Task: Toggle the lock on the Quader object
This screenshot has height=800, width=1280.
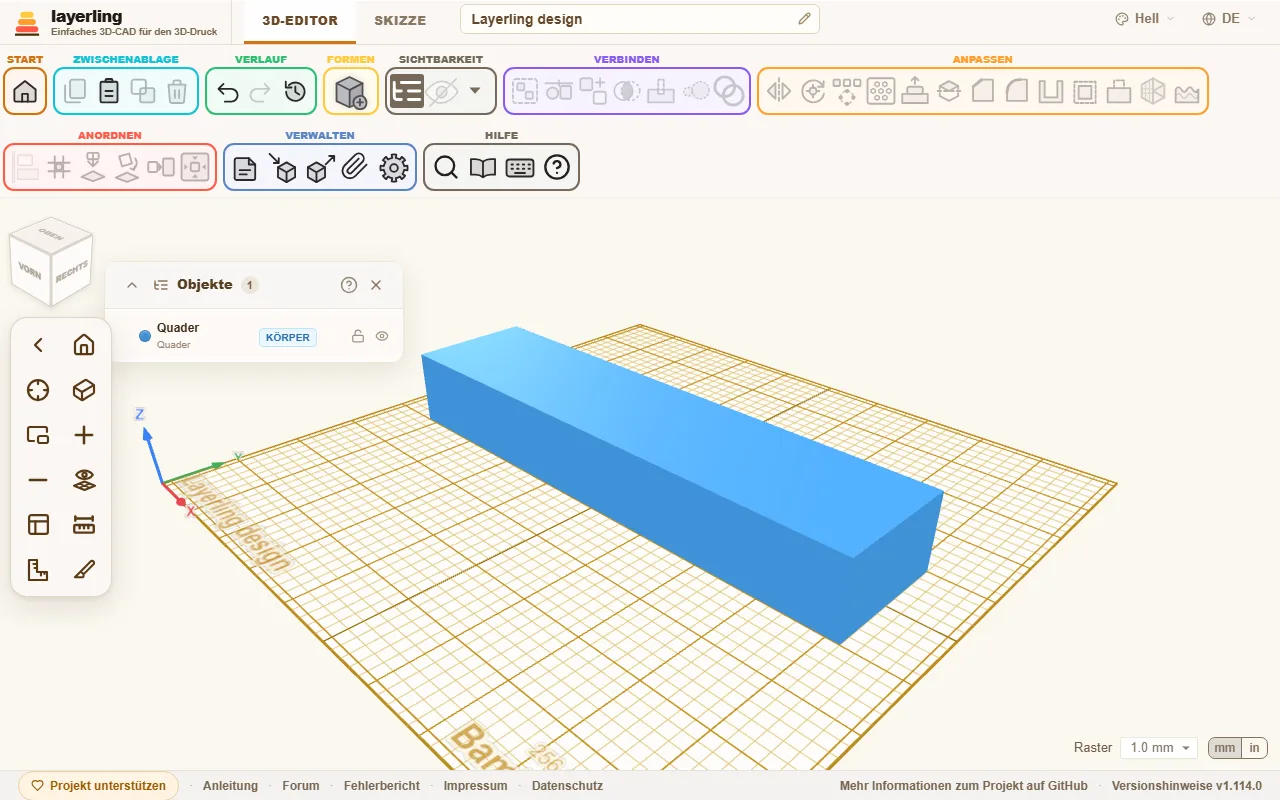Action: [x=357, y=336]
